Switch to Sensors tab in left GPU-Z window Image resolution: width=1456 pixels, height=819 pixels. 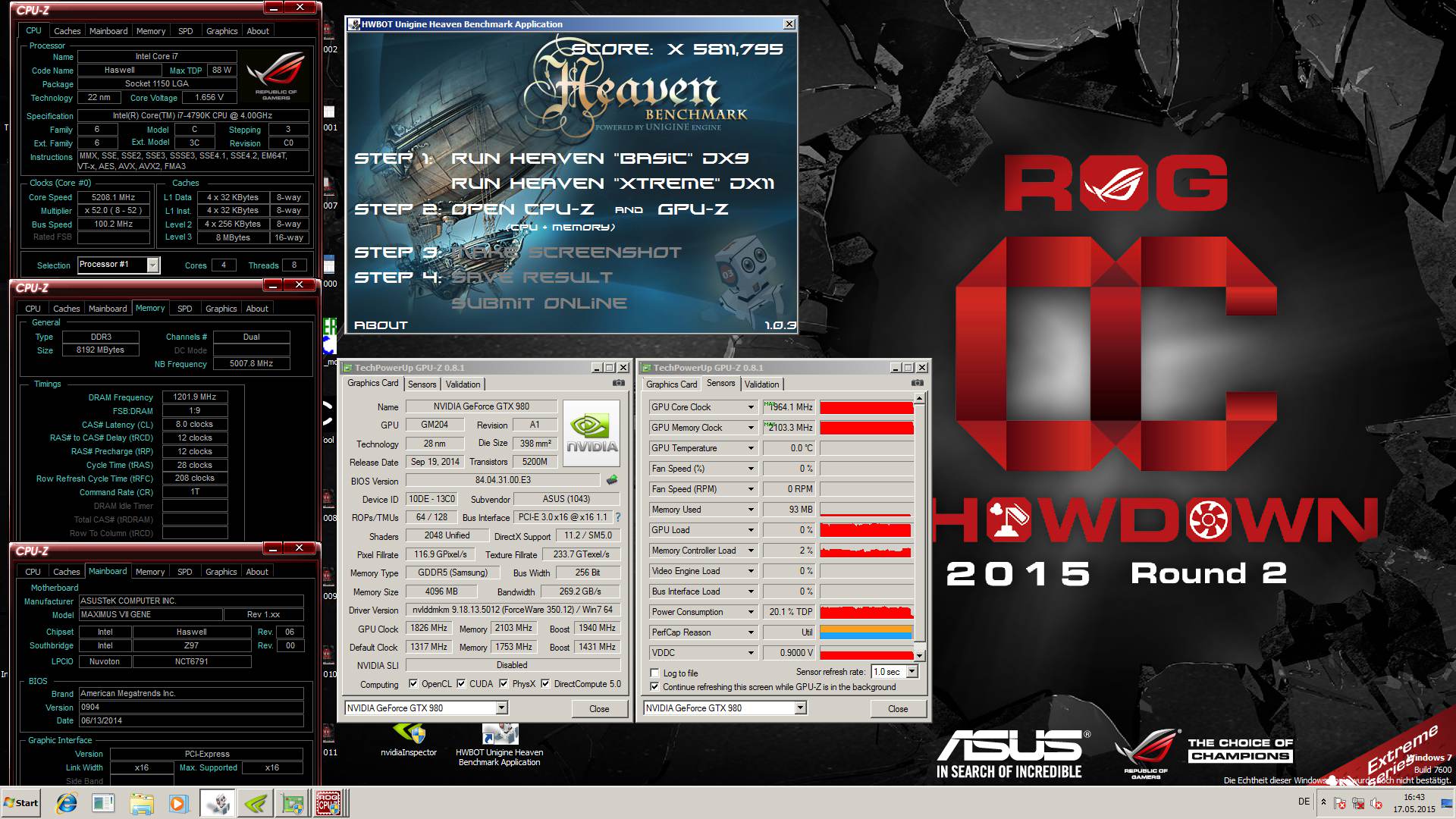(x=422, y=384)
